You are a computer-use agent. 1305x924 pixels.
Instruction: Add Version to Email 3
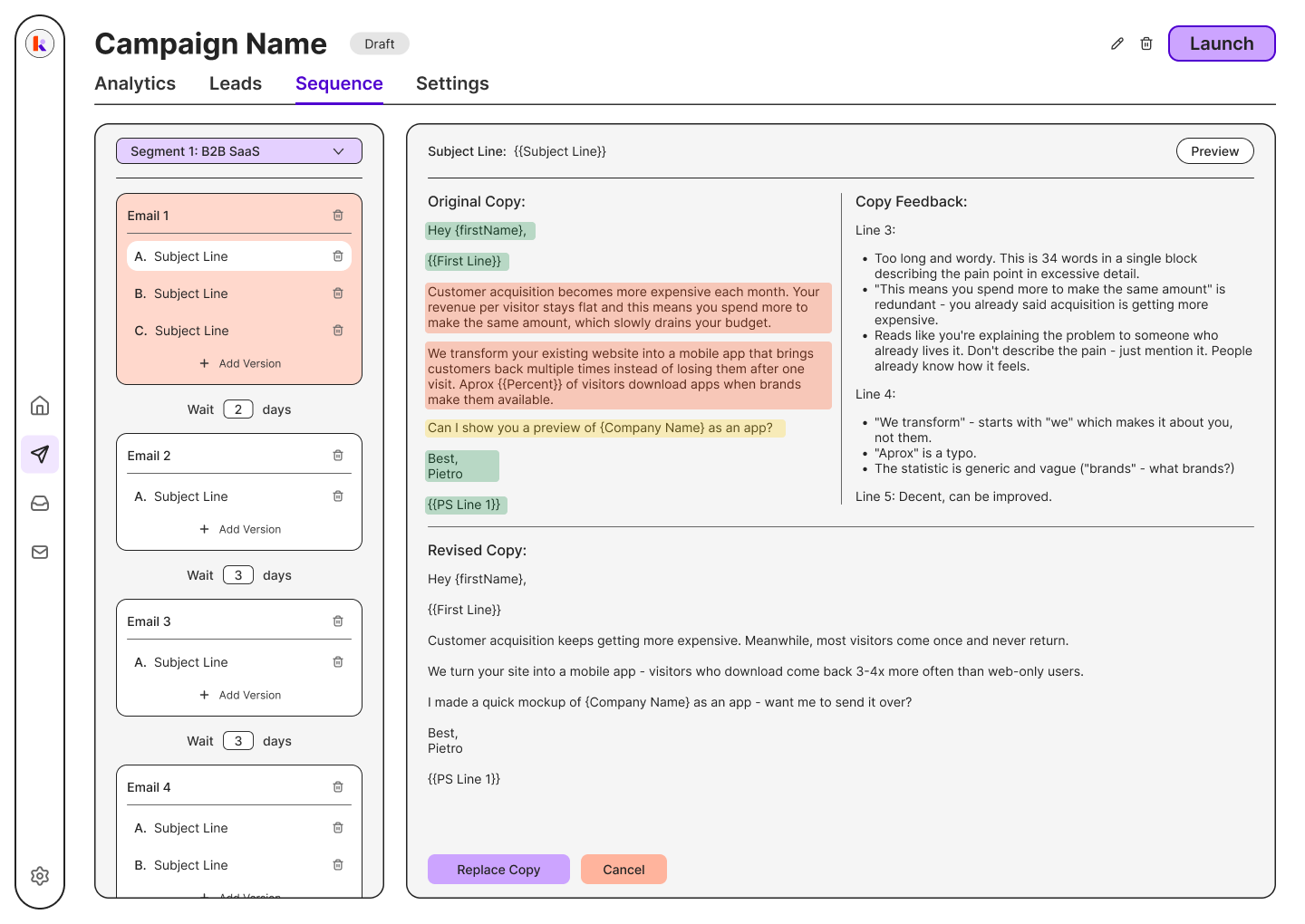coord(240,695)
